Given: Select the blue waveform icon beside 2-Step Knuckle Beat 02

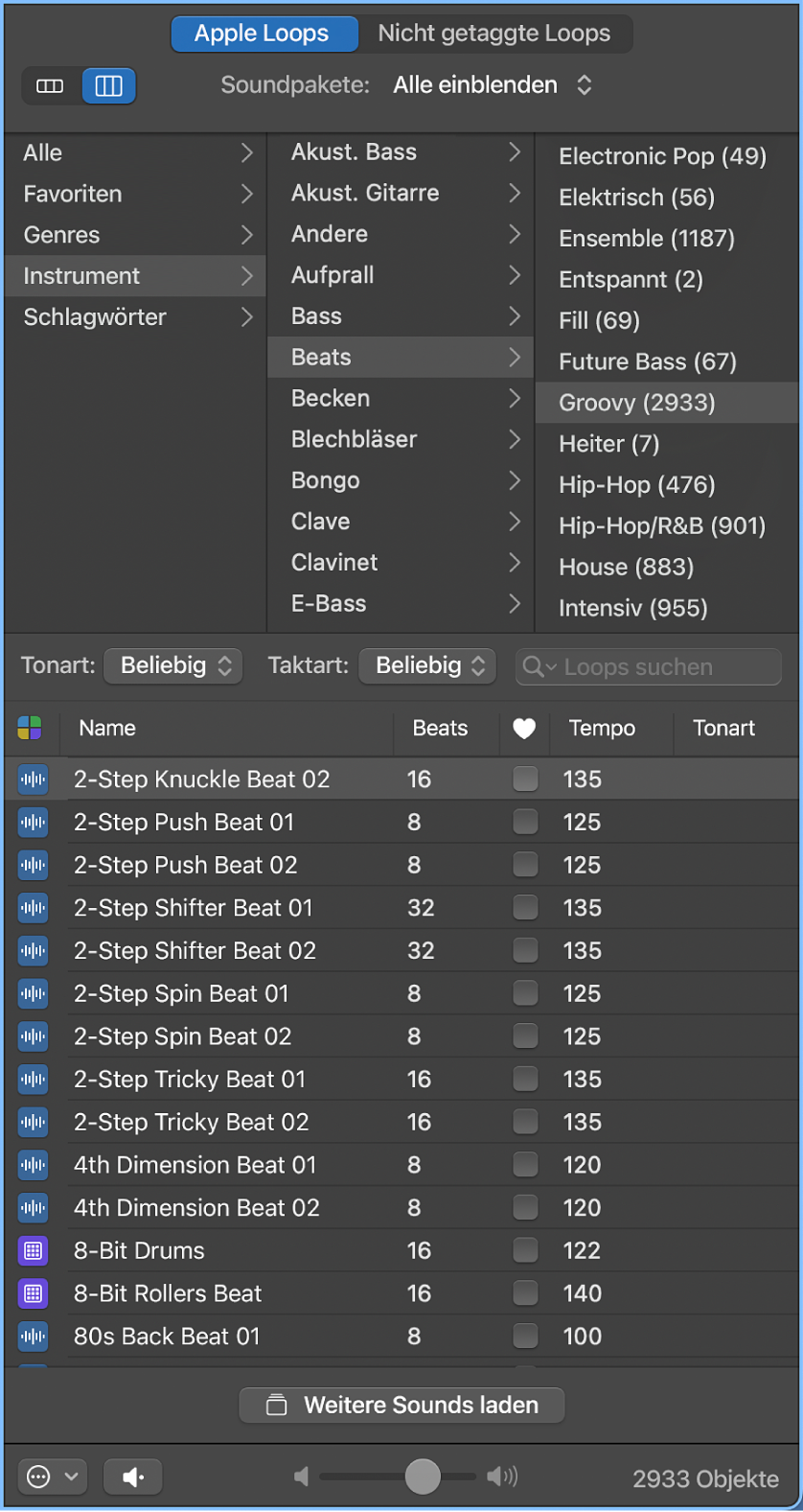Looking at the screenshot, I should [33, 779].
